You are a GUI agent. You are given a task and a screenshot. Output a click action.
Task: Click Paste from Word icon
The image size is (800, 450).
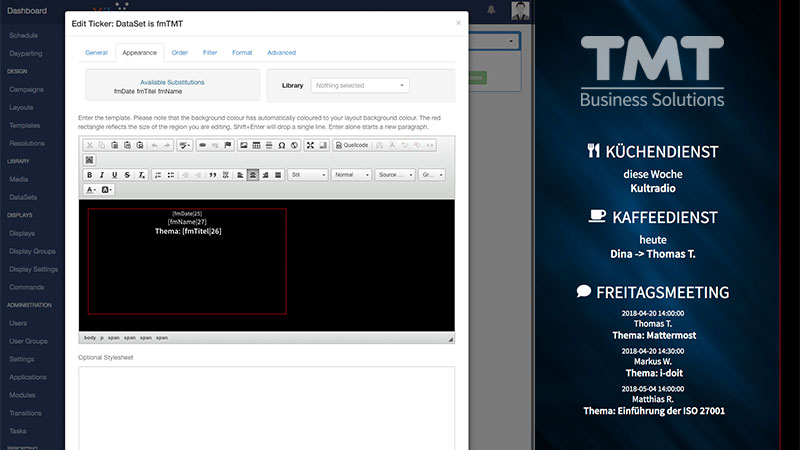click(x=139, y=145)
